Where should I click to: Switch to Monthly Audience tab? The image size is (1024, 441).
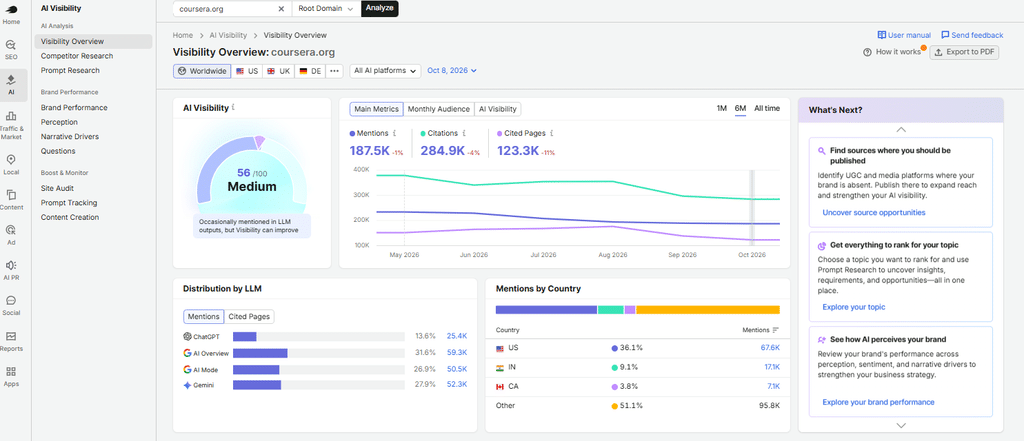(x=439, y=109)
